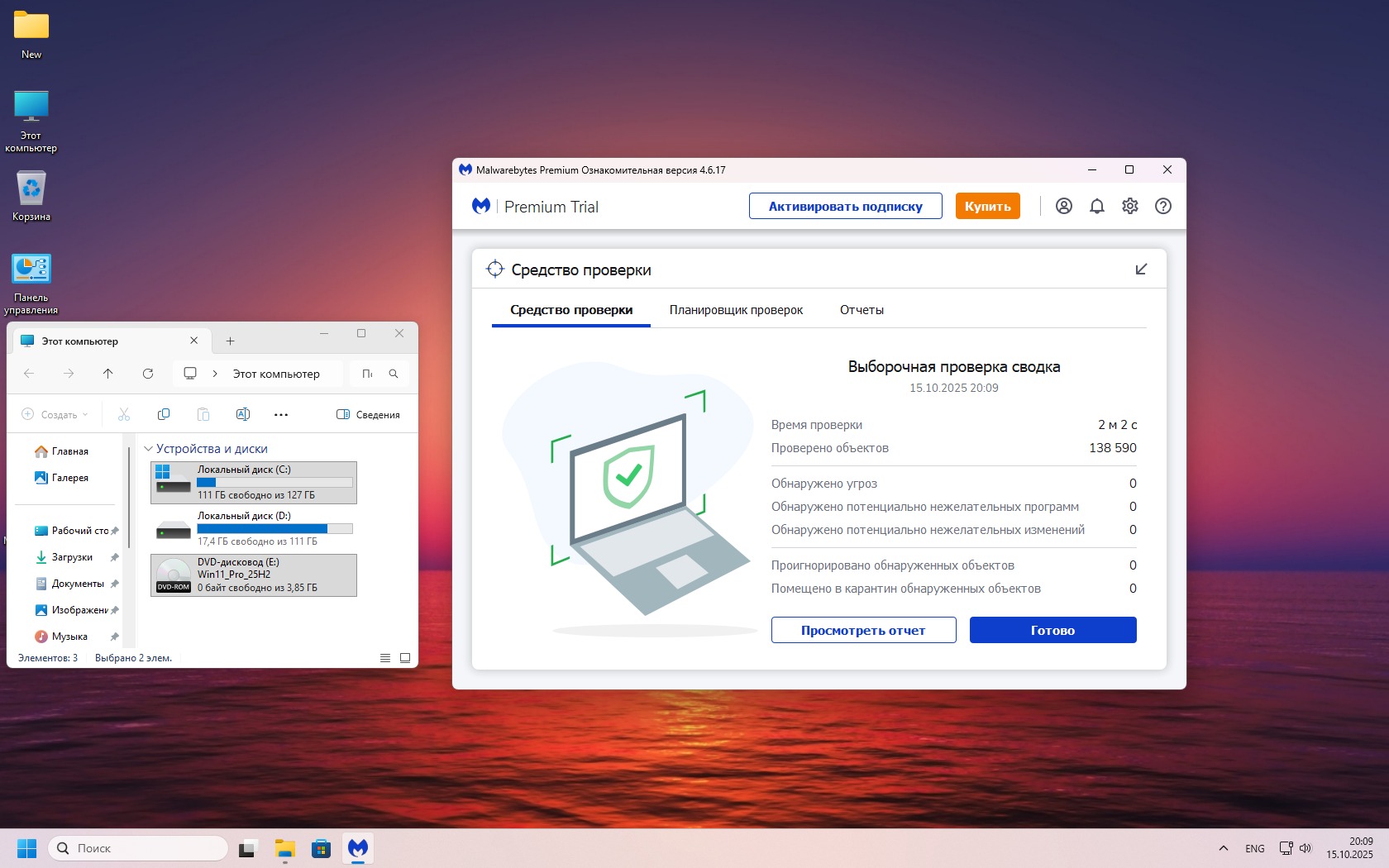Switch to Планировщик проверок tab
The height and width of the screenshot is (868, 1389).
click(736, 310)
